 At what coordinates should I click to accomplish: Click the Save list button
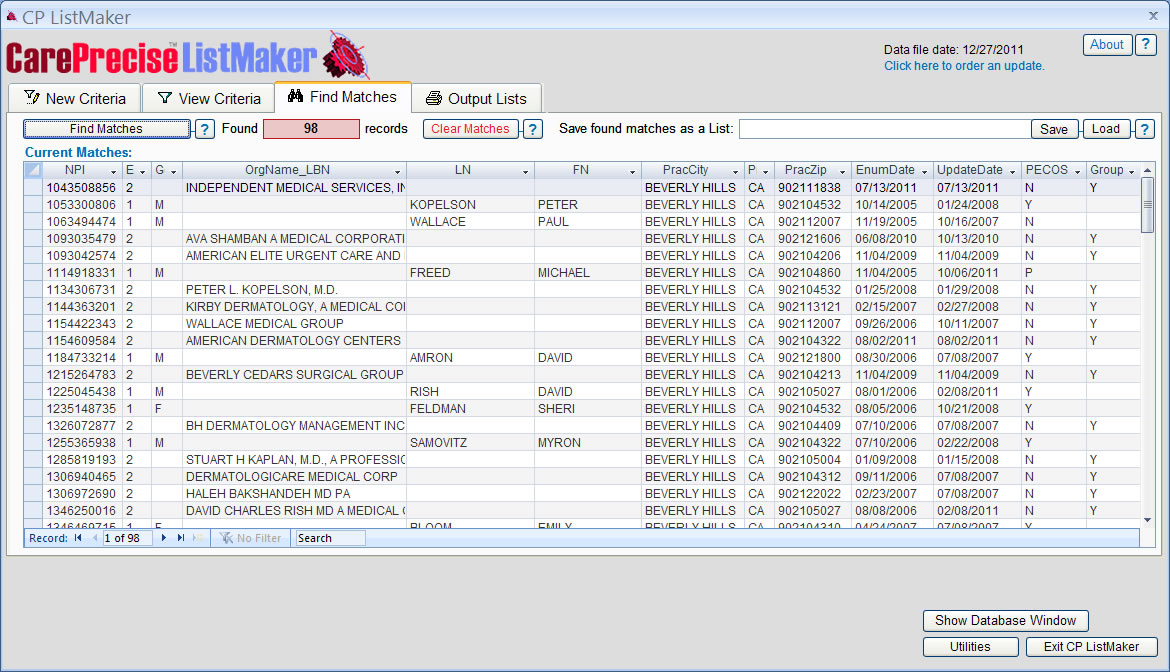[1054, 129]
